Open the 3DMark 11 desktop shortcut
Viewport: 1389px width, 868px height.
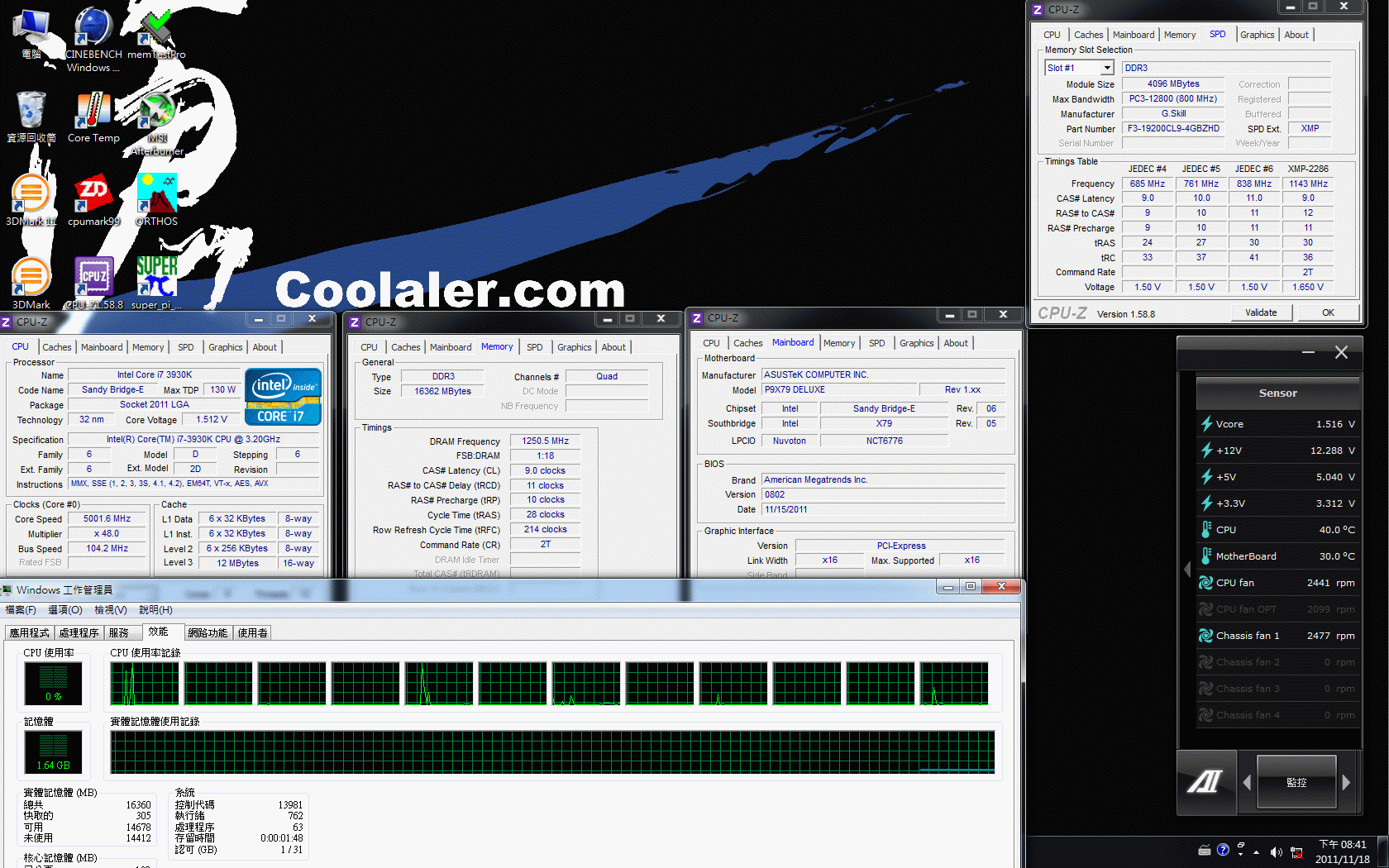(x=31, y=200)
